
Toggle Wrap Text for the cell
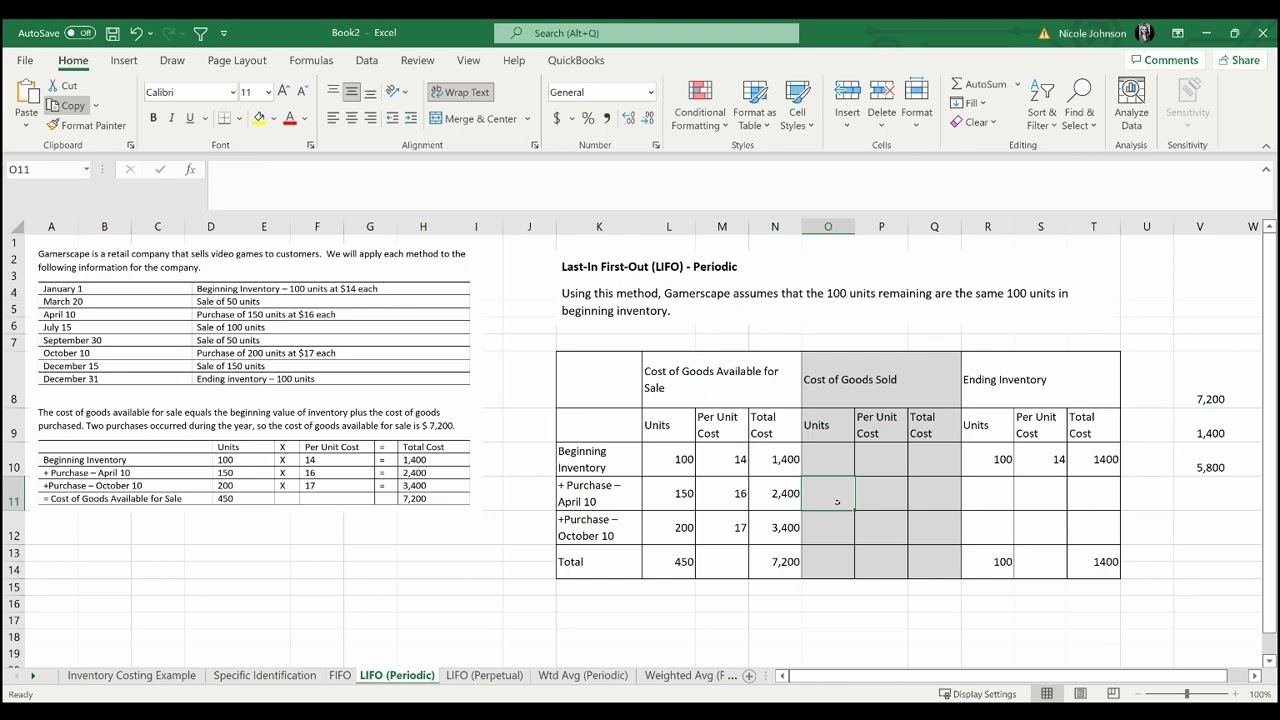pos(461,92)
